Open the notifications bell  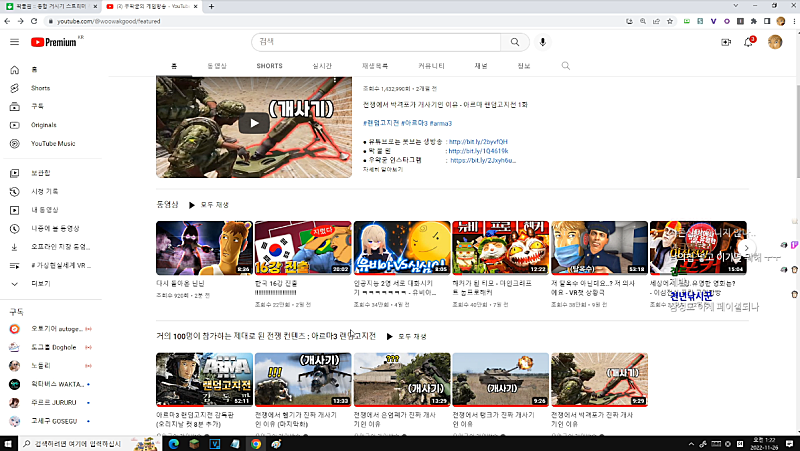[748, 42]
